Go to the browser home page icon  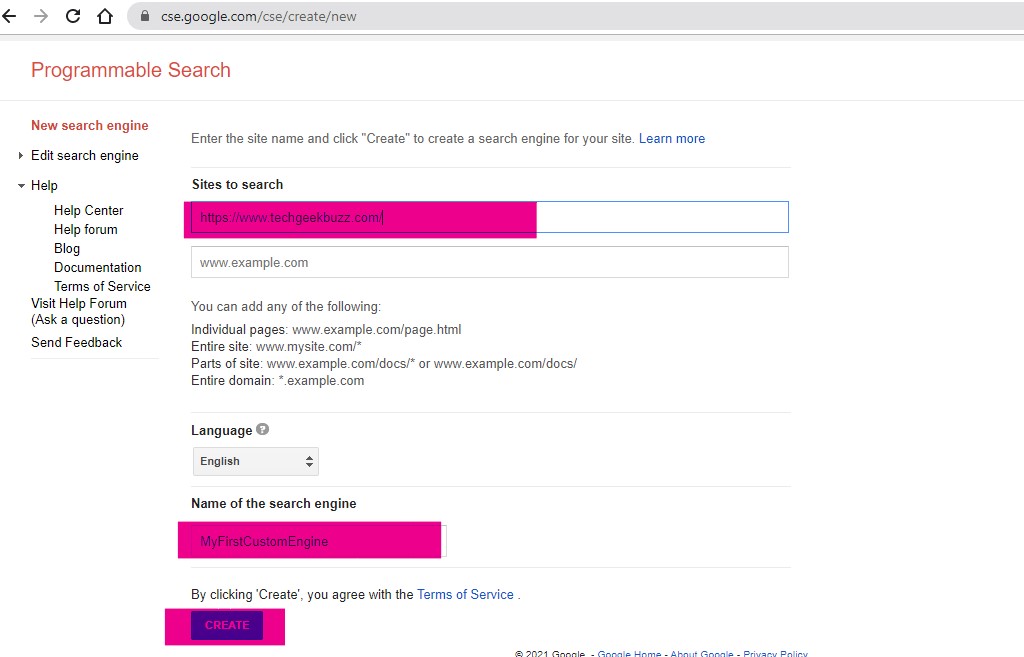point(105,16)
